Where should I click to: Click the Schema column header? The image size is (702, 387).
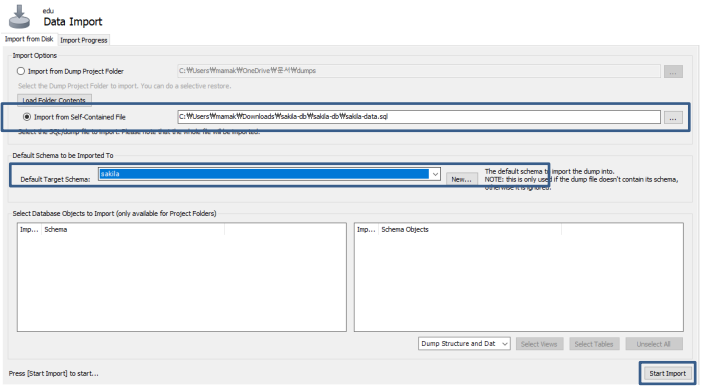[133, 229]
